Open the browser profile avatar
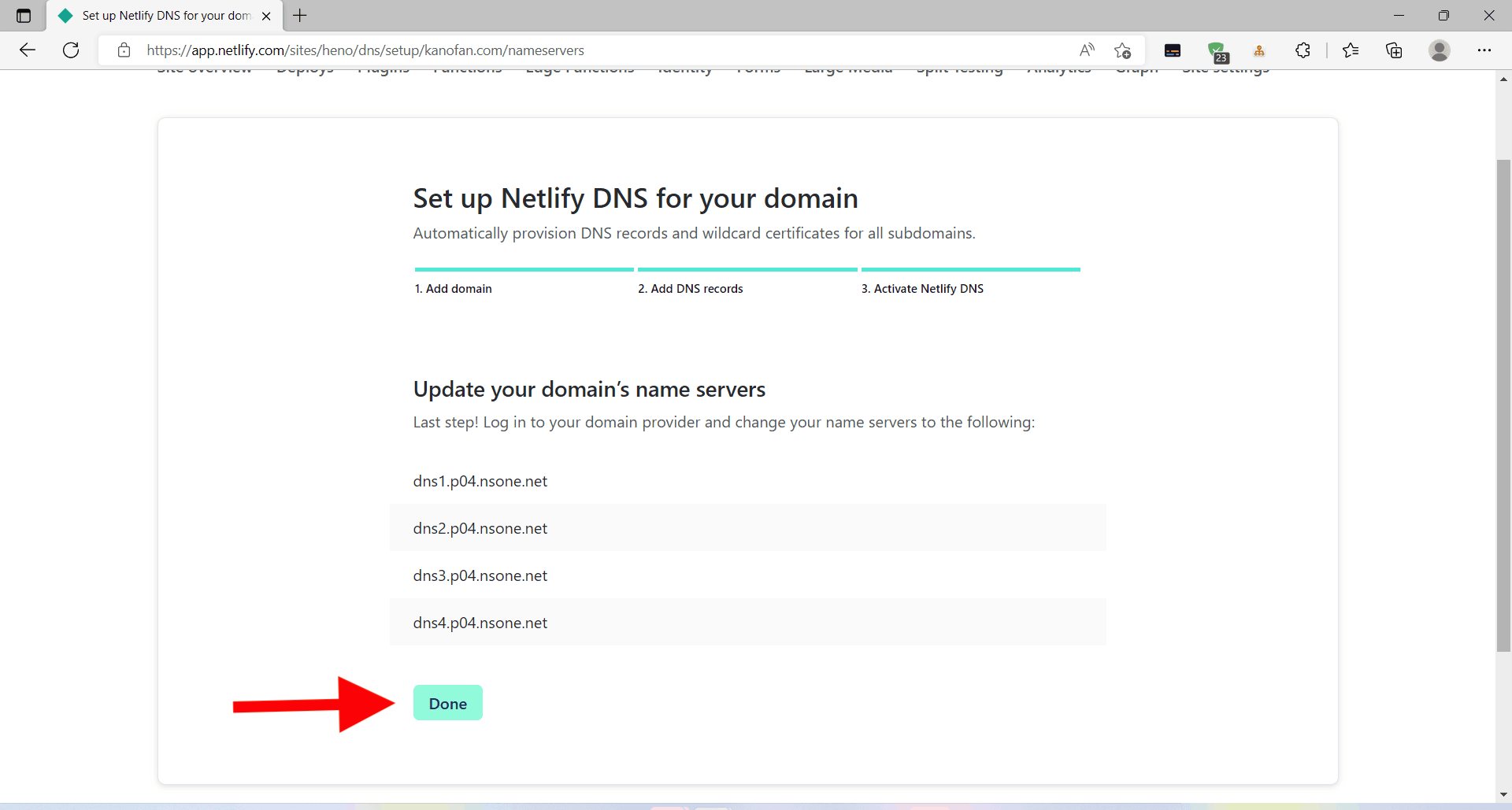Viewport: 1512px width, 810px height. (1440, 50)
